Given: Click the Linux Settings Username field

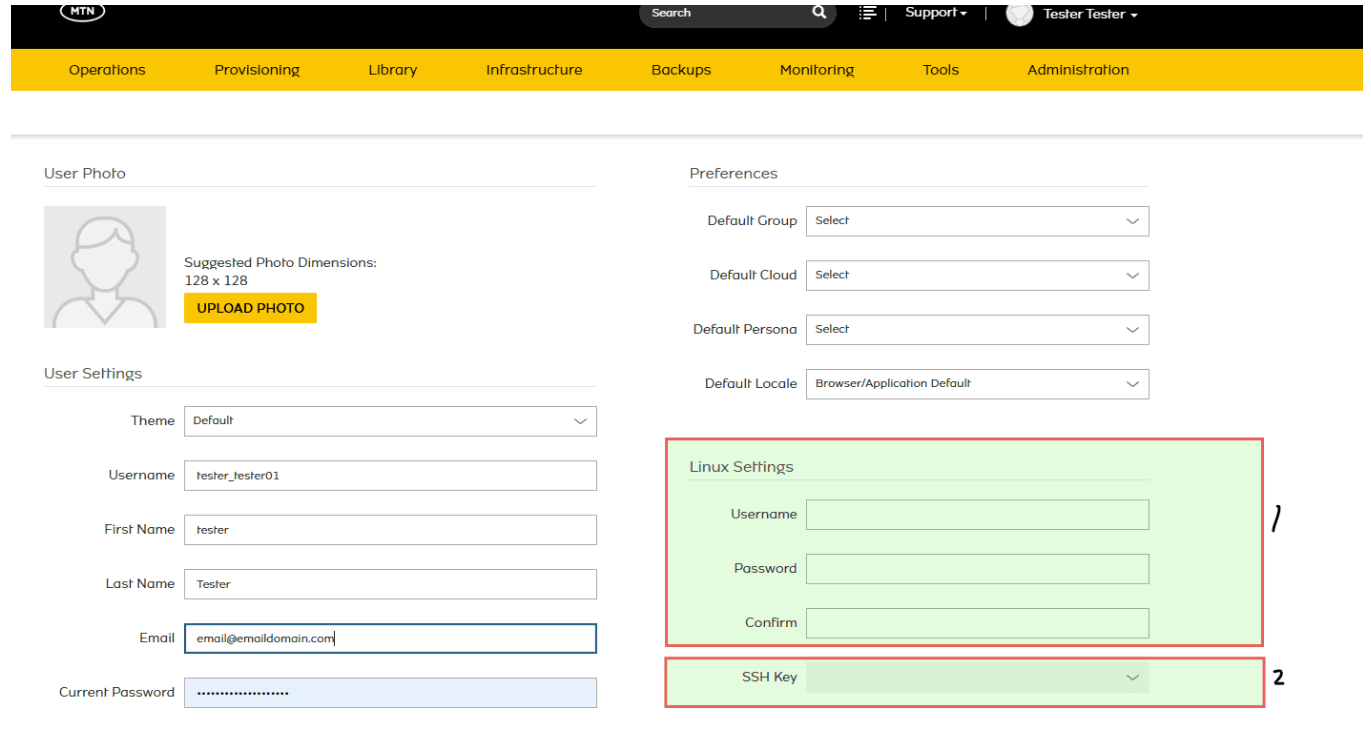Looking at the screenshot, I should 977,515.
